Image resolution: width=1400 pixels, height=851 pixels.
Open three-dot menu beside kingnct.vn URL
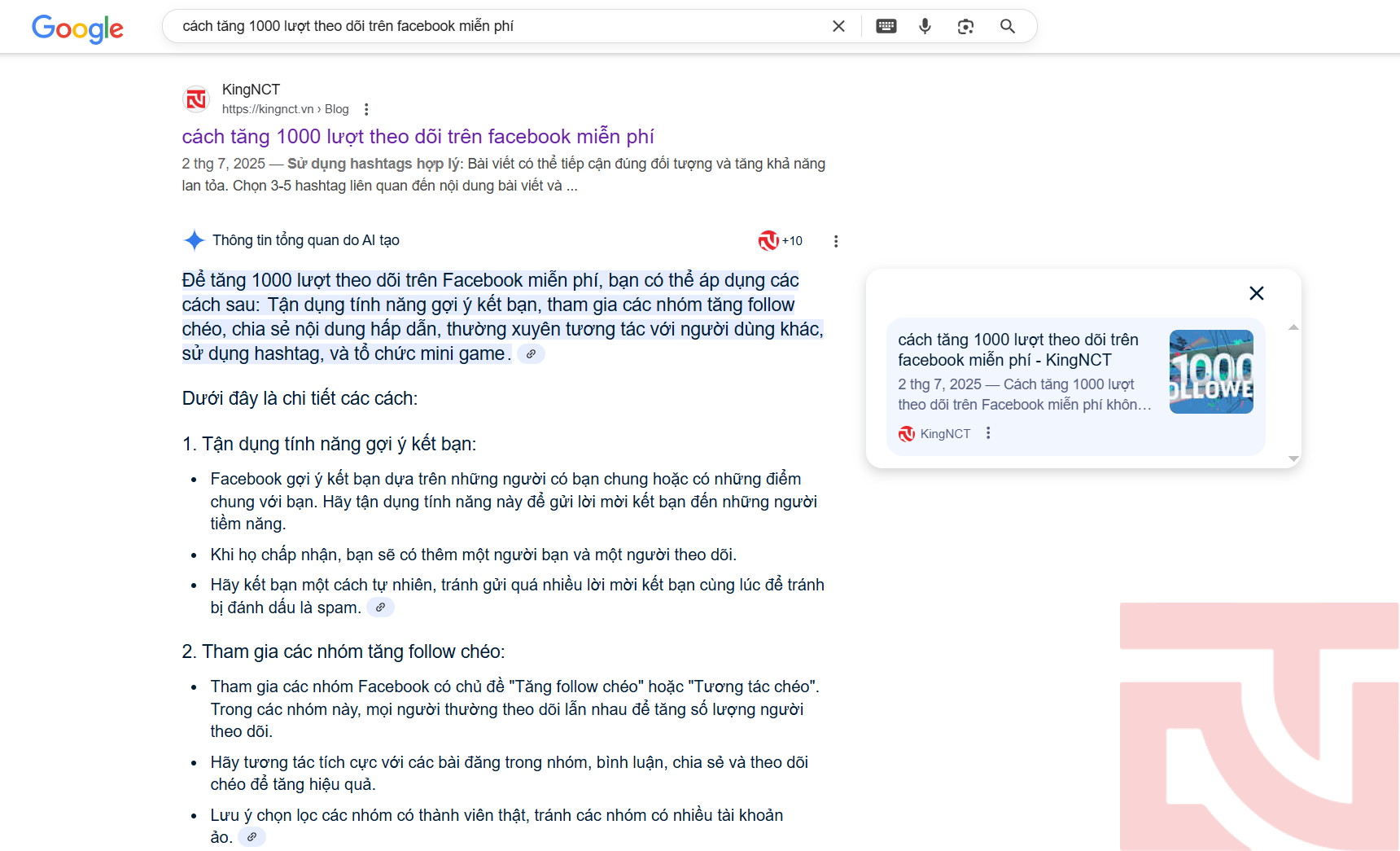tap(366, 109)
